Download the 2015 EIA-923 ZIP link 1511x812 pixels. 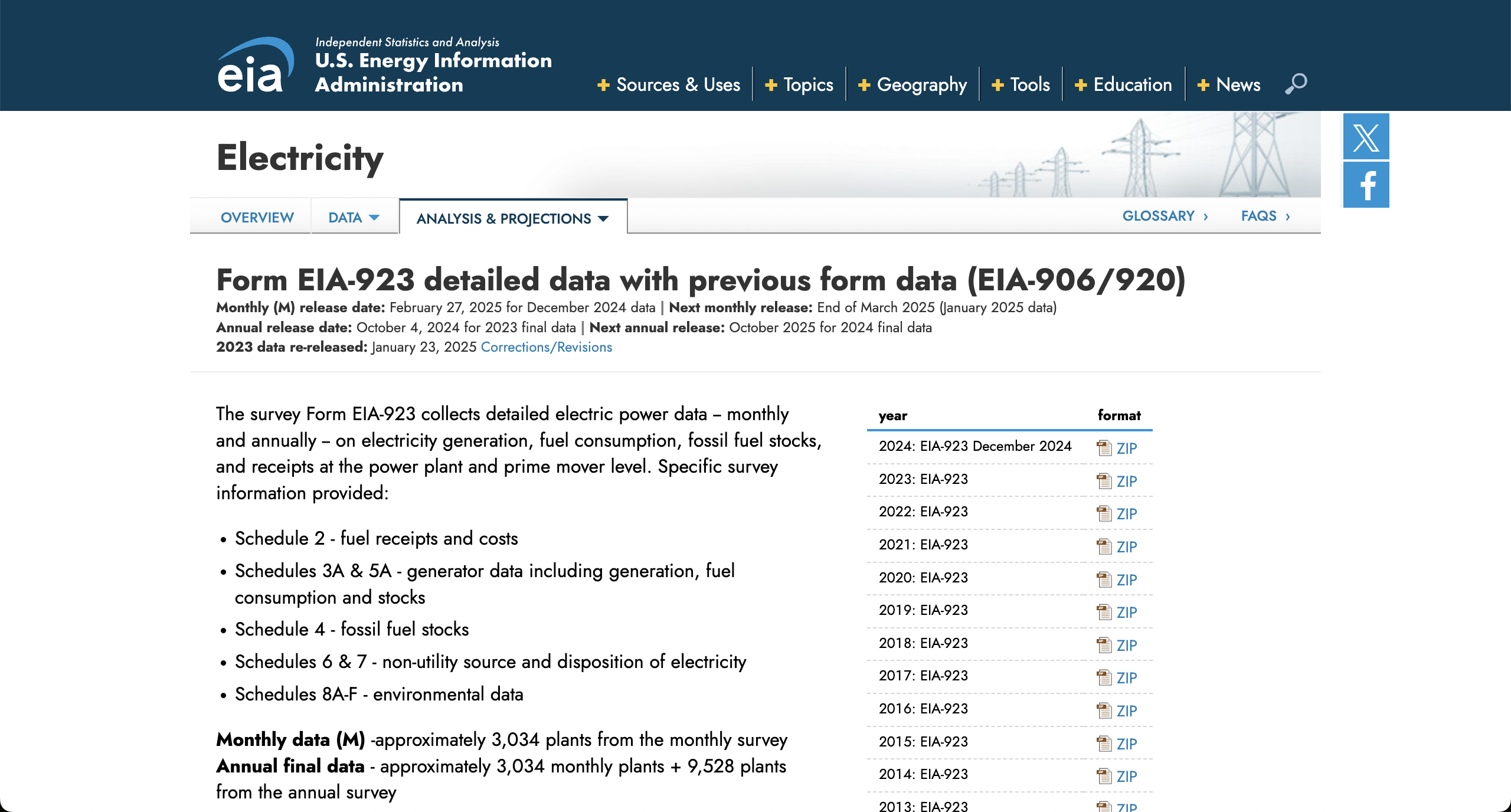pos(1127,744)
